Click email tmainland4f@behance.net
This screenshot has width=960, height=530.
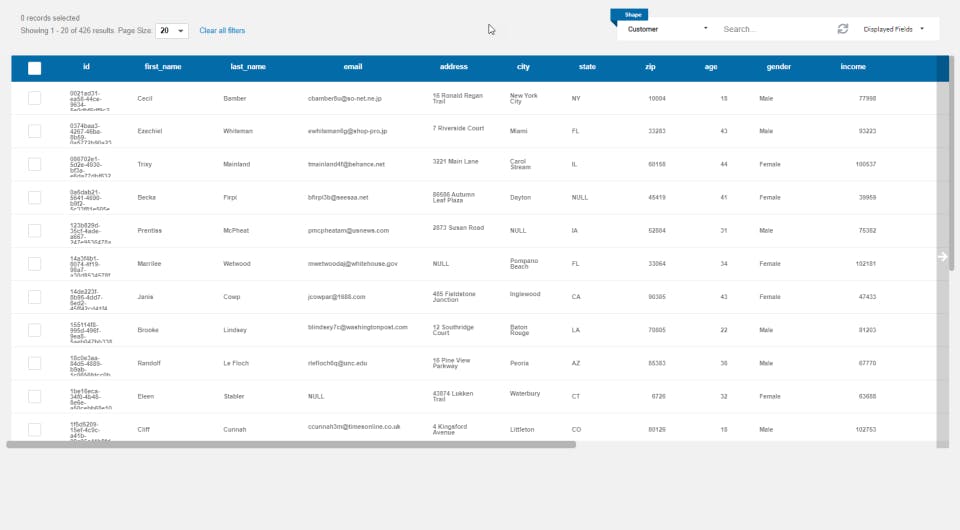coord(346,164)
